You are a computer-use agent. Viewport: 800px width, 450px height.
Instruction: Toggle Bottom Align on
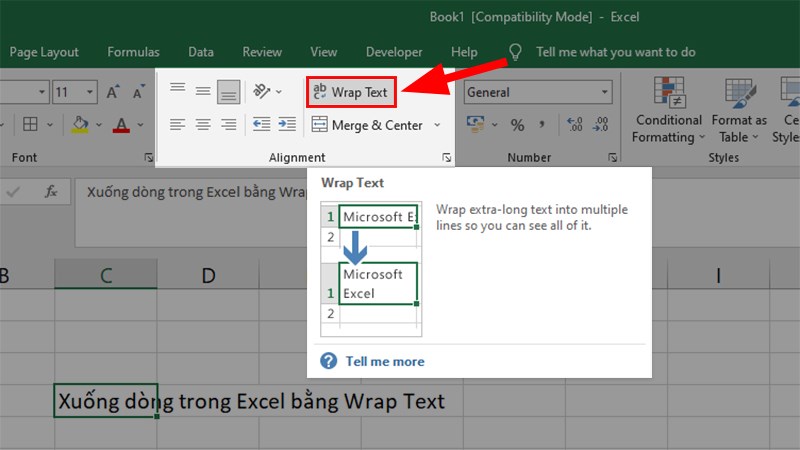pyautogui.click(x=229, y=92)
